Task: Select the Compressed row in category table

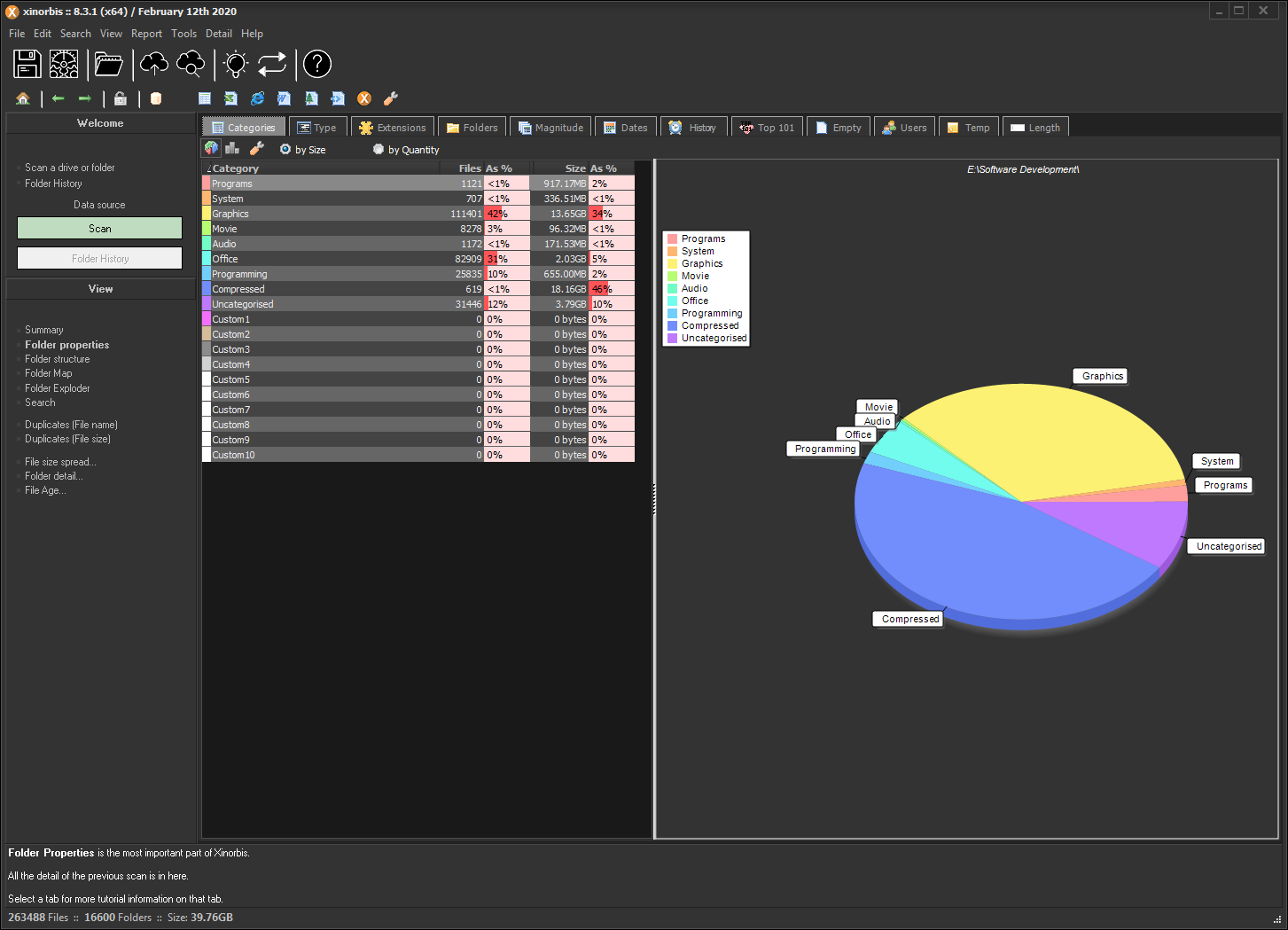Action: tap(238, 289)
